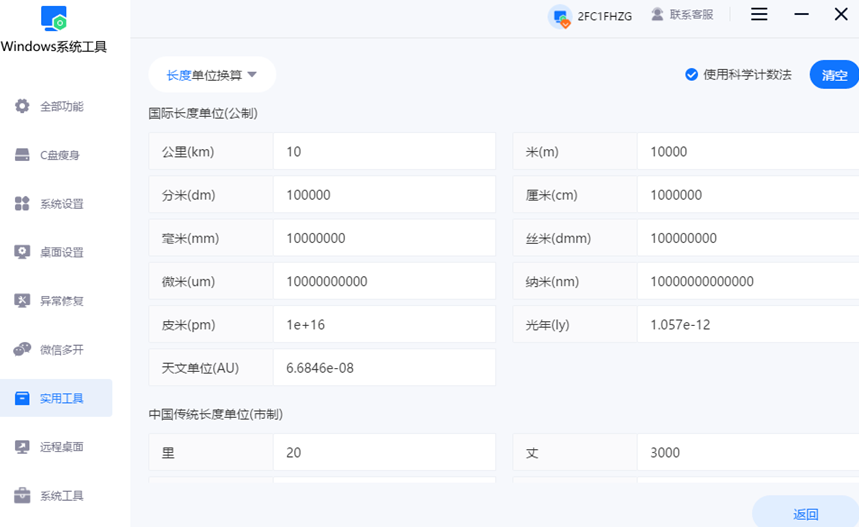
Task: Open 桌面设置 sidebar item
Action: (x=56, y=252)
